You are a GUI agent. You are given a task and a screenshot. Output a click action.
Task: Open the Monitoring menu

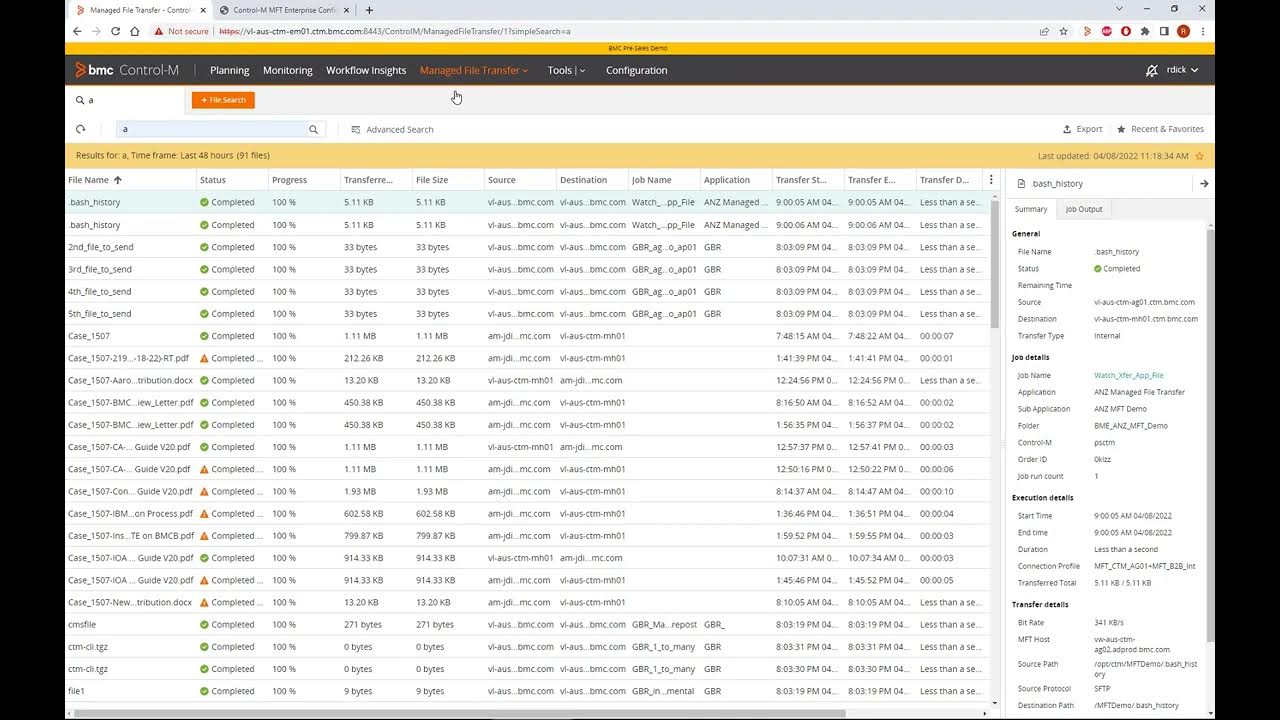(x=287, y=70)
